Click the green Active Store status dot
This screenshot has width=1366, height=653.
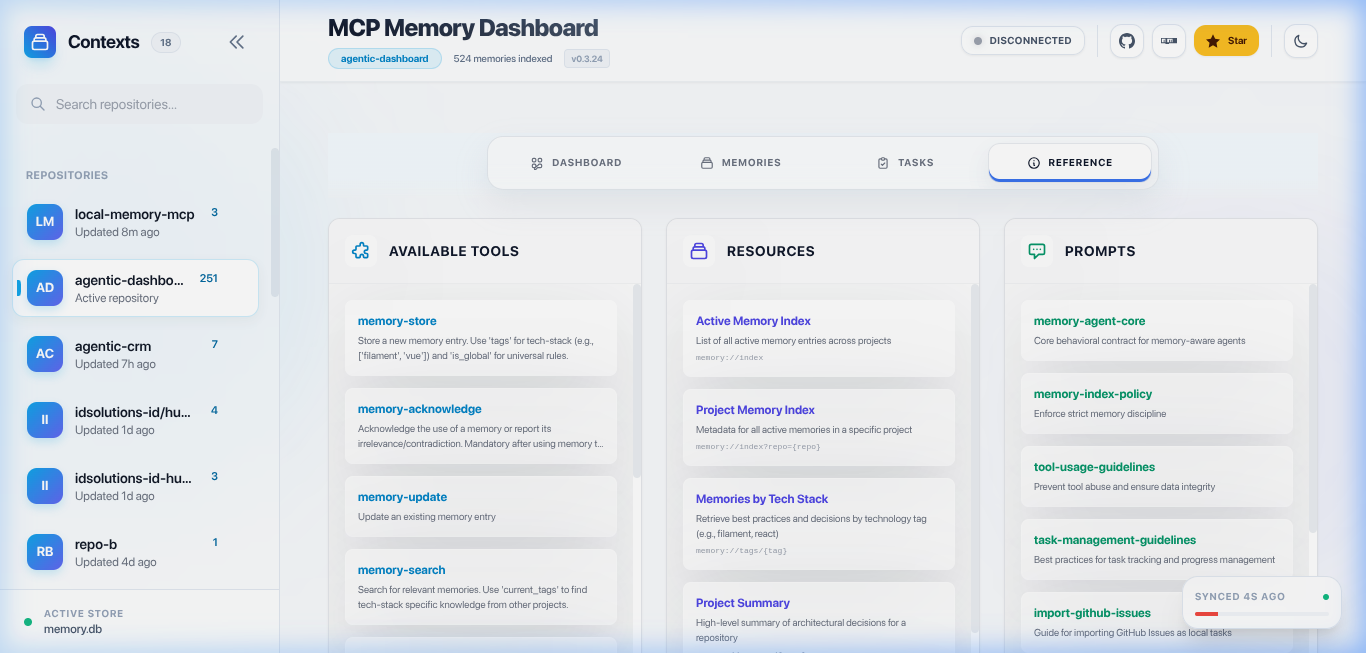pyautogui.click(x=28, y=622)
